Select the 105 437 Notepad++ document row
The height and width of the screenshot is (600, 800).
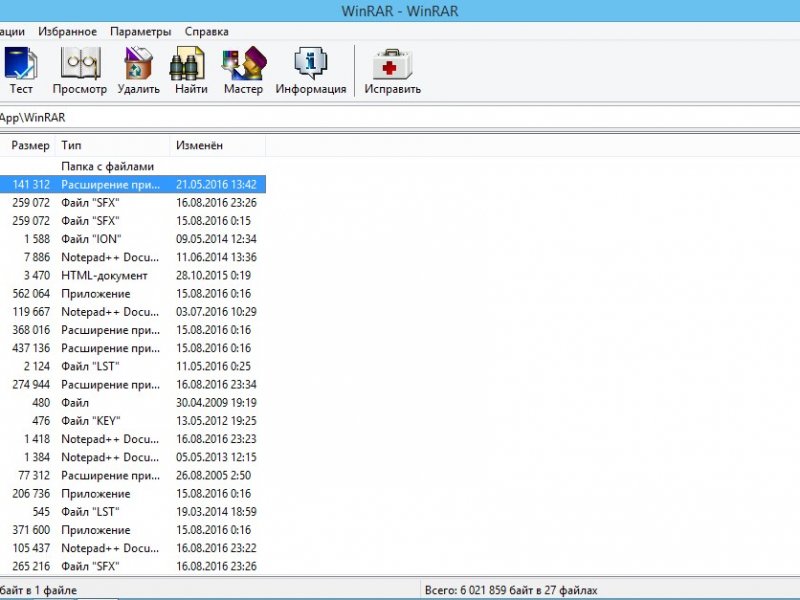(133, 548)
